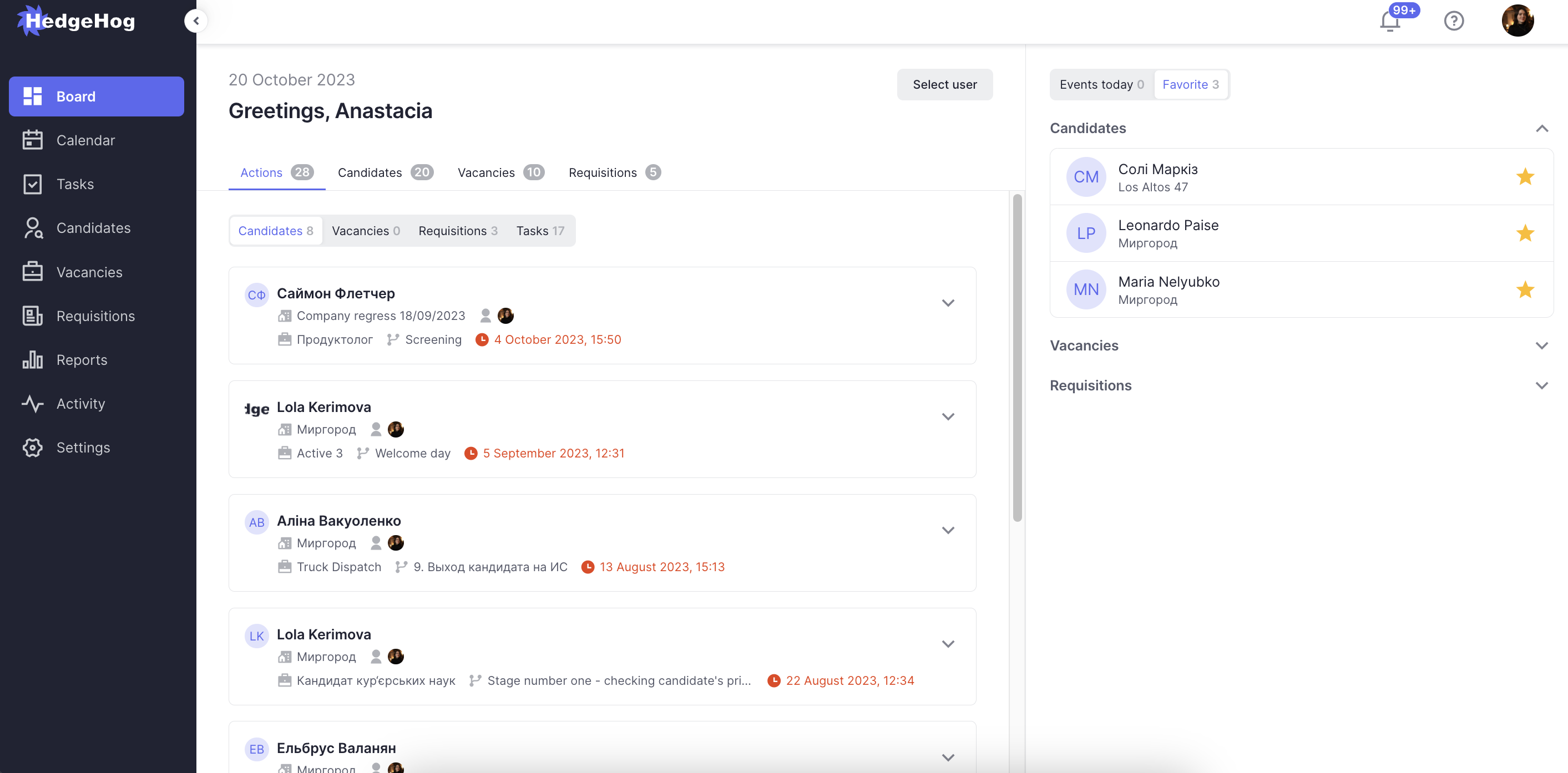Open Аліна Вакуоленко candidate name link
The height and width of the screenshot is (773, 1568).
(x=338, y=521)
